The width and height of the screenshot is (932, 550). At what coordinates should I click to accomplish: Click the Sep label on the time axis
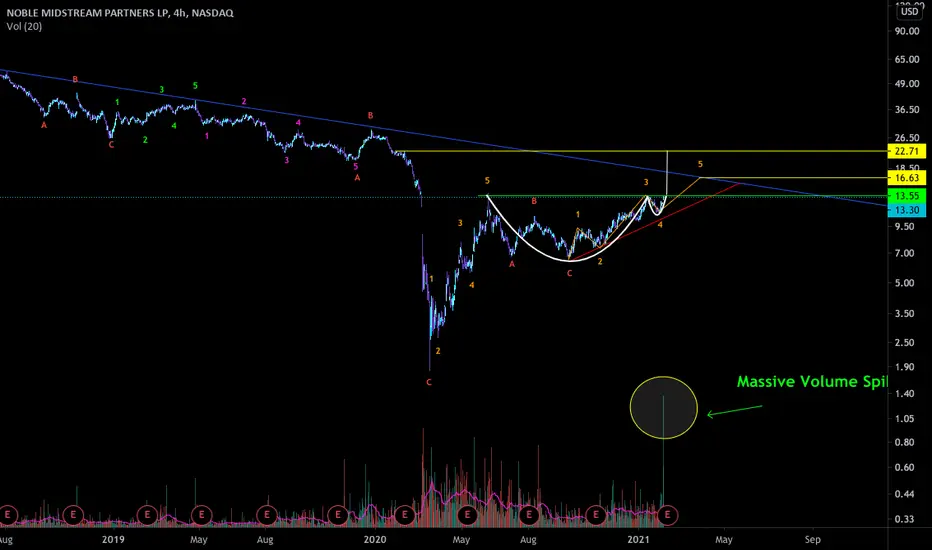[x=813, y=539]
